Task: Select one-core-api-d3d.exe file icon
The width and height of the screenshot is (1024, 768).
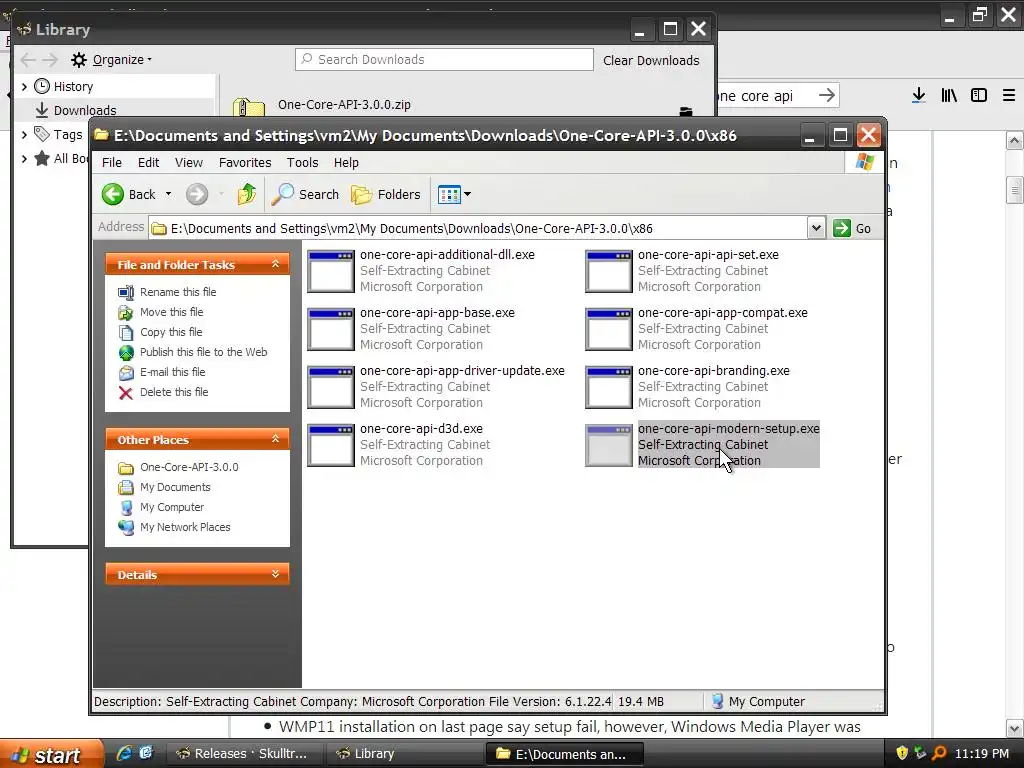Action: pos(331,445)
